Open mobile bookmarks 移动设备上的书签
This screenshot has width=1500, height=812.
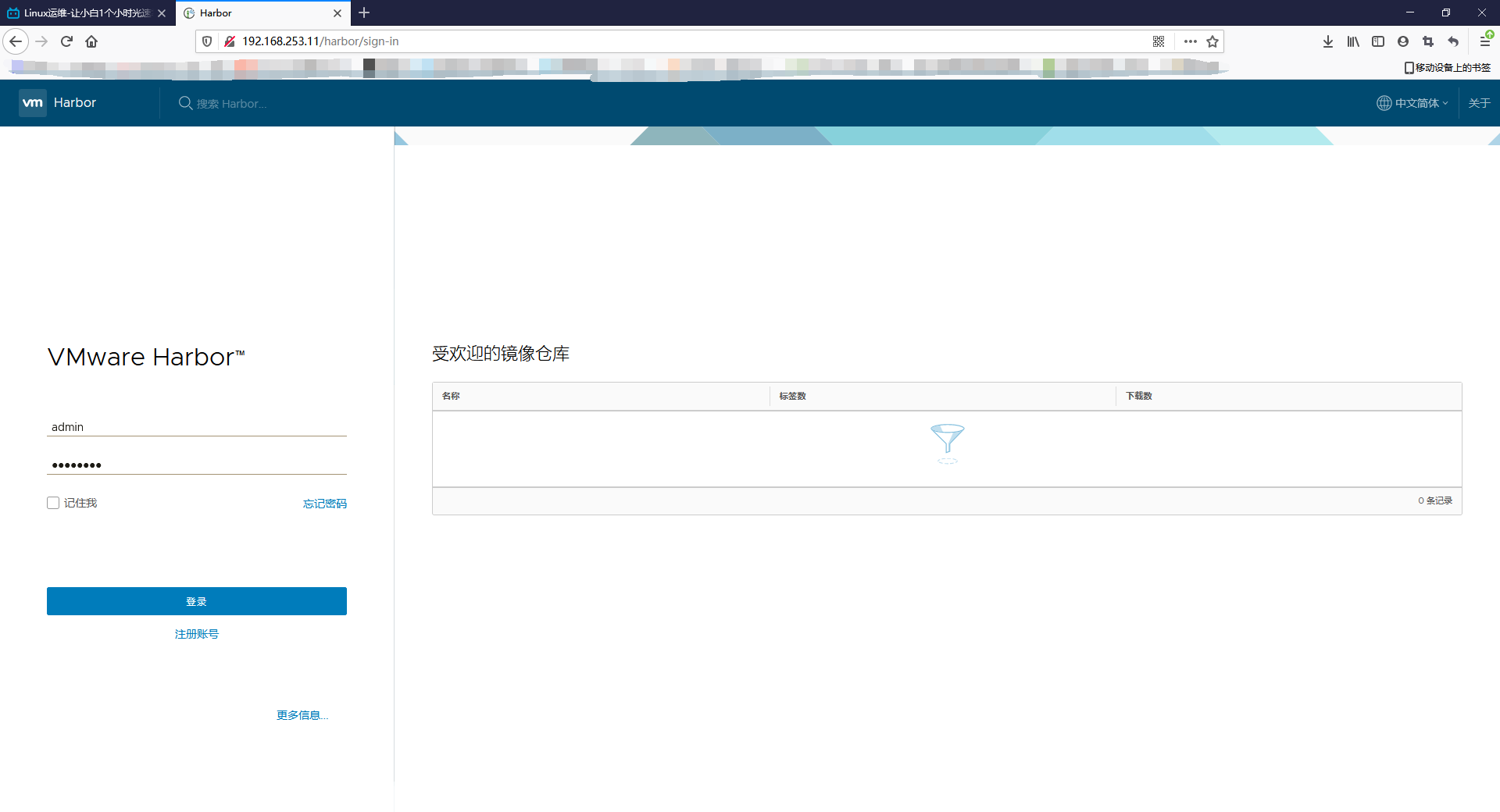1448,68
